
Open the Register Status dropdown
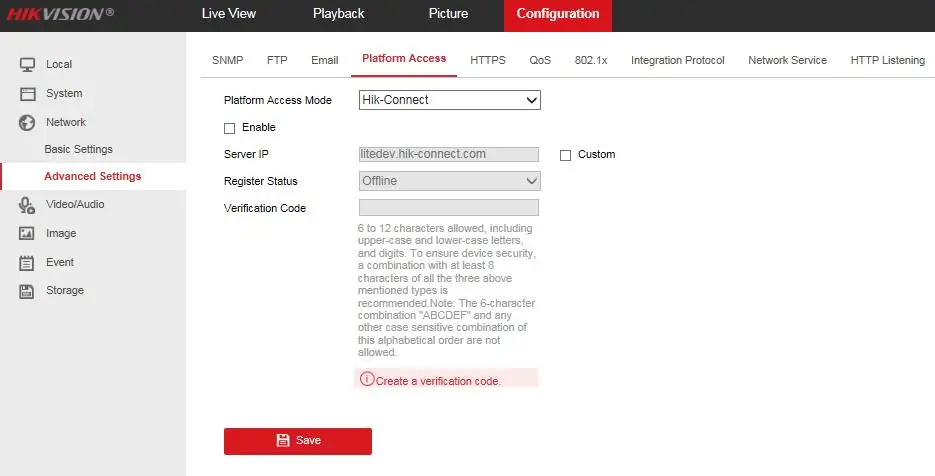tap(450, 181)
